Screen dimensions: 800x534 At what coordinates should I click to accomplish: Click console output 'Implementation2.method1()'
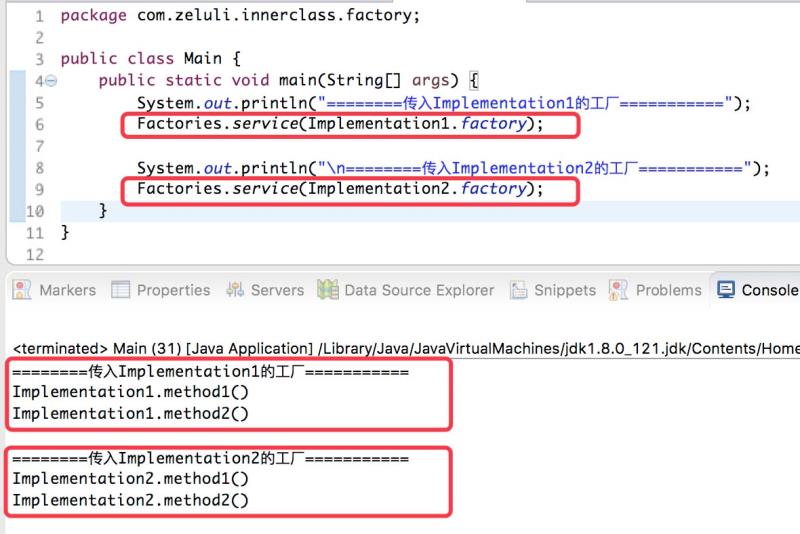point(131,479)
